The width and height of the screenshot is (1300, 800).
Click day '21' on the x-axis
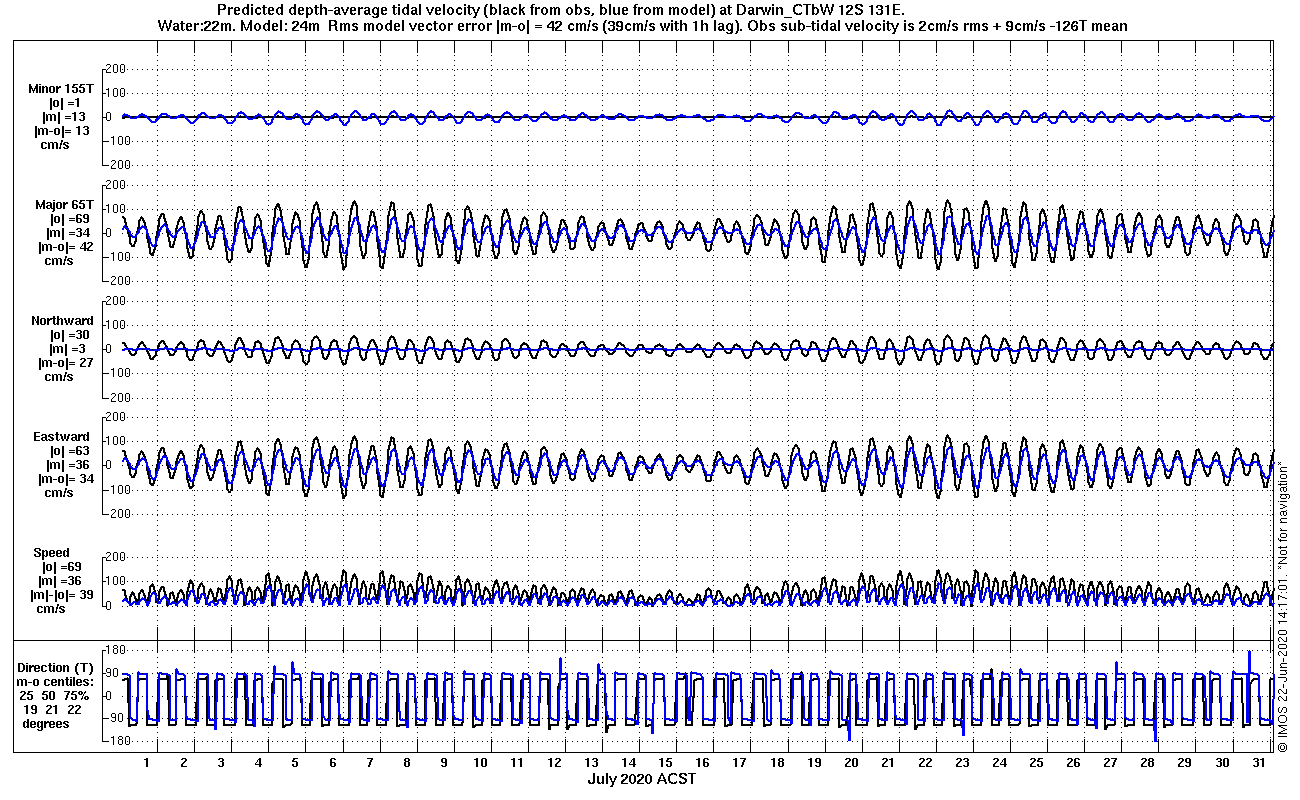click(x=888, y=762)
